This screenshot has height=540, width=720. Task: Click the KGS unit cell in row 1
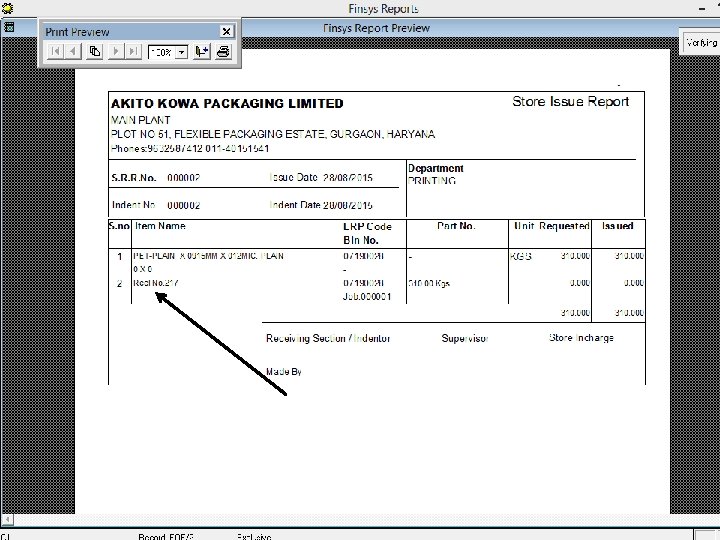point(521,256)
